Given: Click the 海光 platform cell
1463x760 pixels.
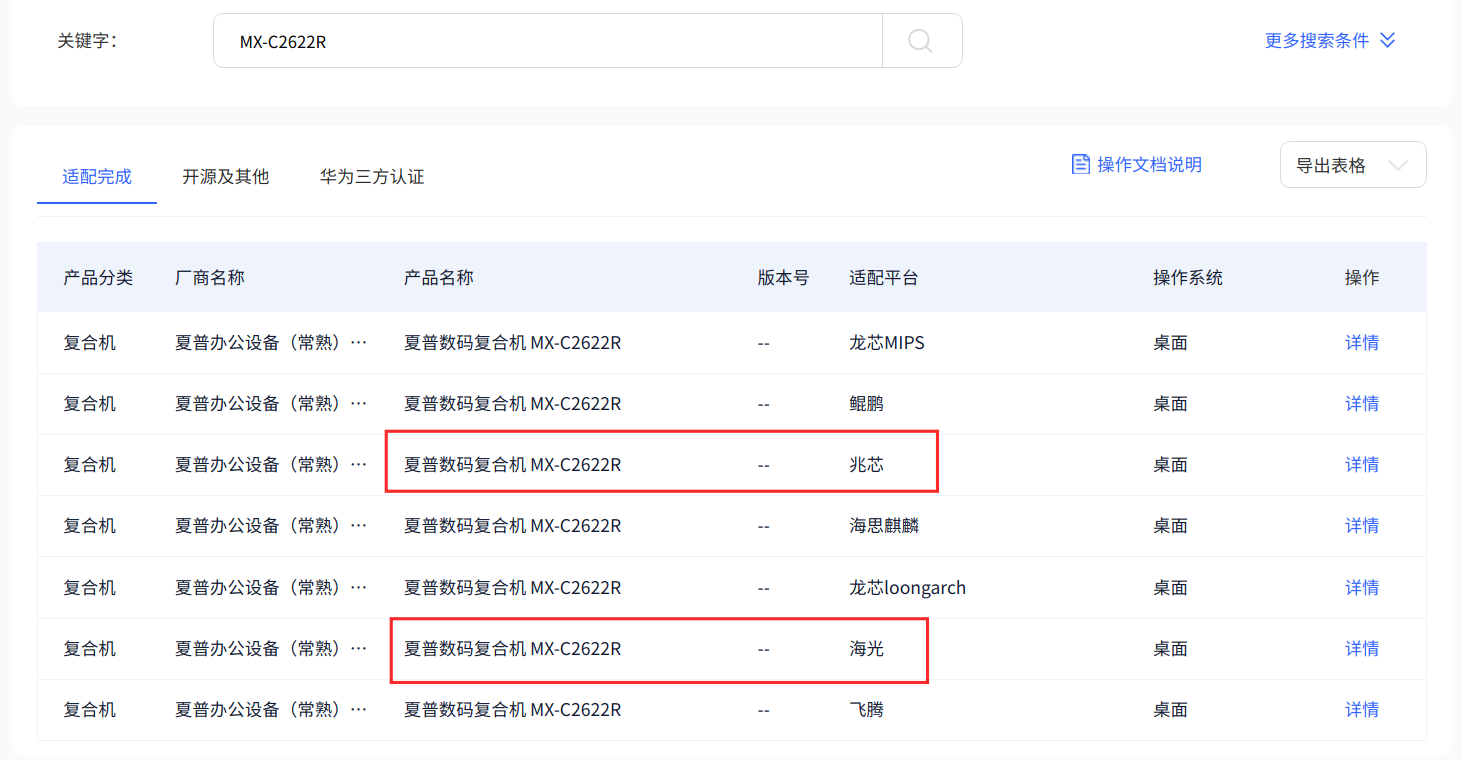Looking at the screenshot, I should coord(867,649).
